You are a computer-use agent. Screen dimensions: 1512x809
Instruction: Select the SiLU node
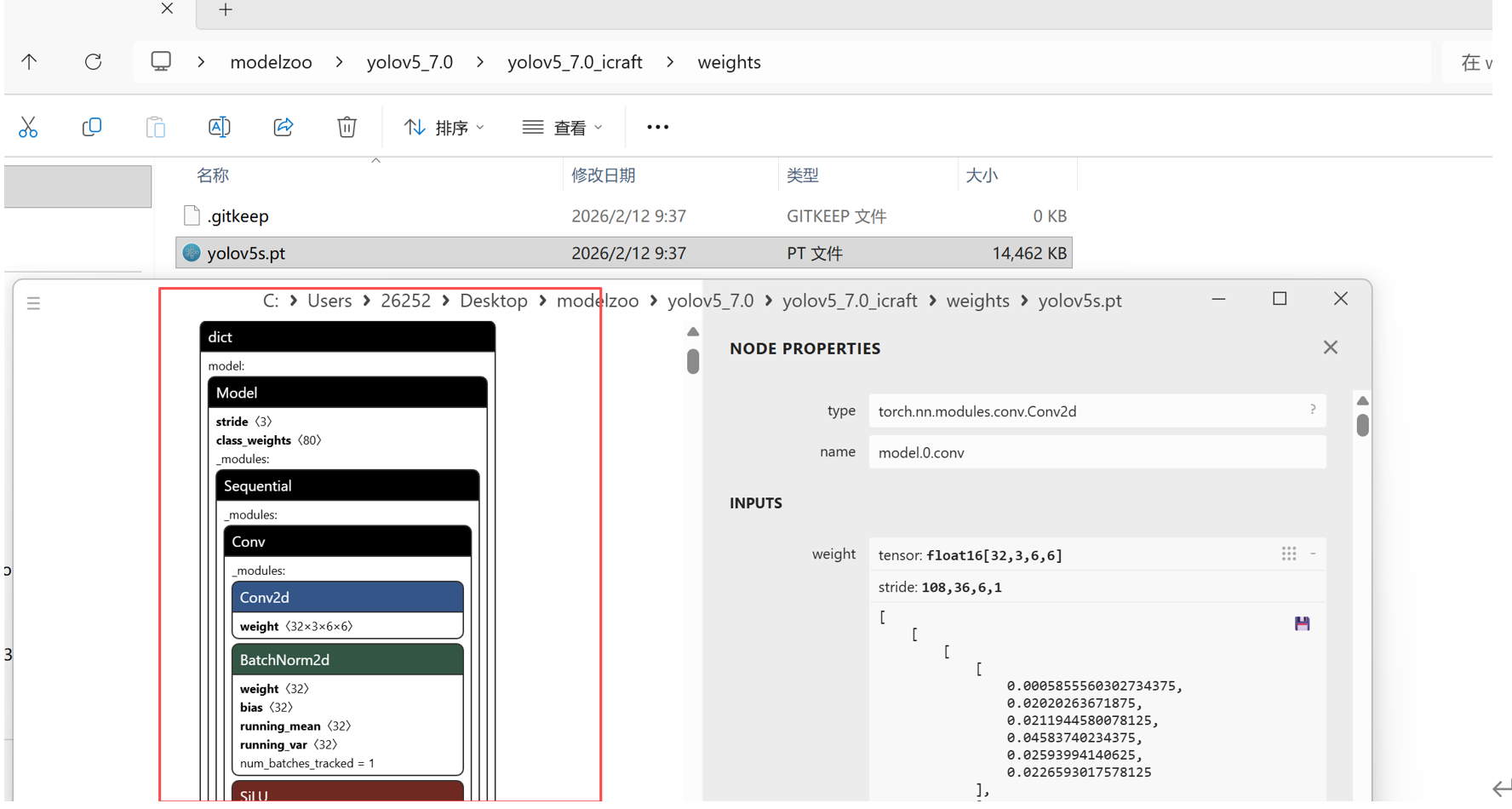pyautogui.click(x=347, y=792)
